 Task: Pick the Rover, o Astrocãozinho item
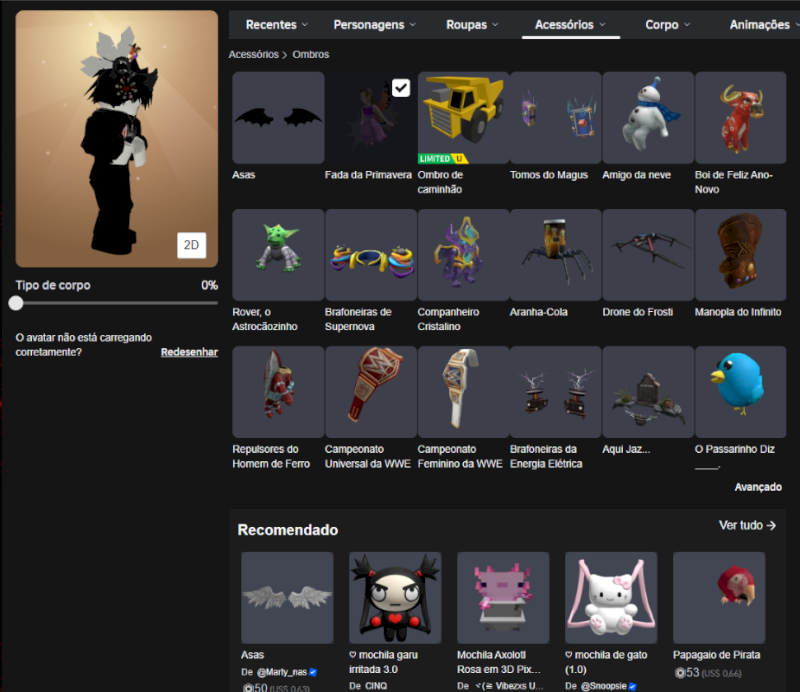click(278, 254)
